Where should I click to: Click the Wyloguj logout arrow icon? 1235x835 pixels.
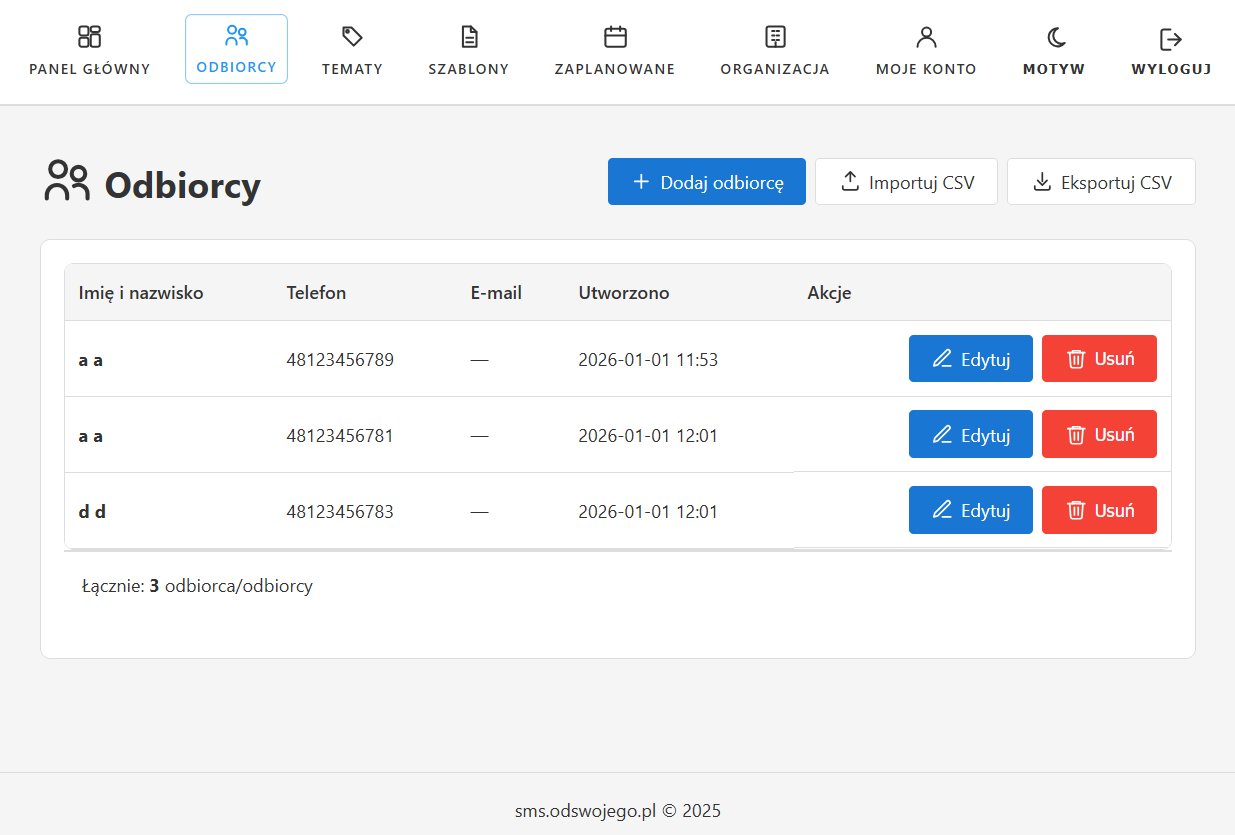(x=1168, y=35)
